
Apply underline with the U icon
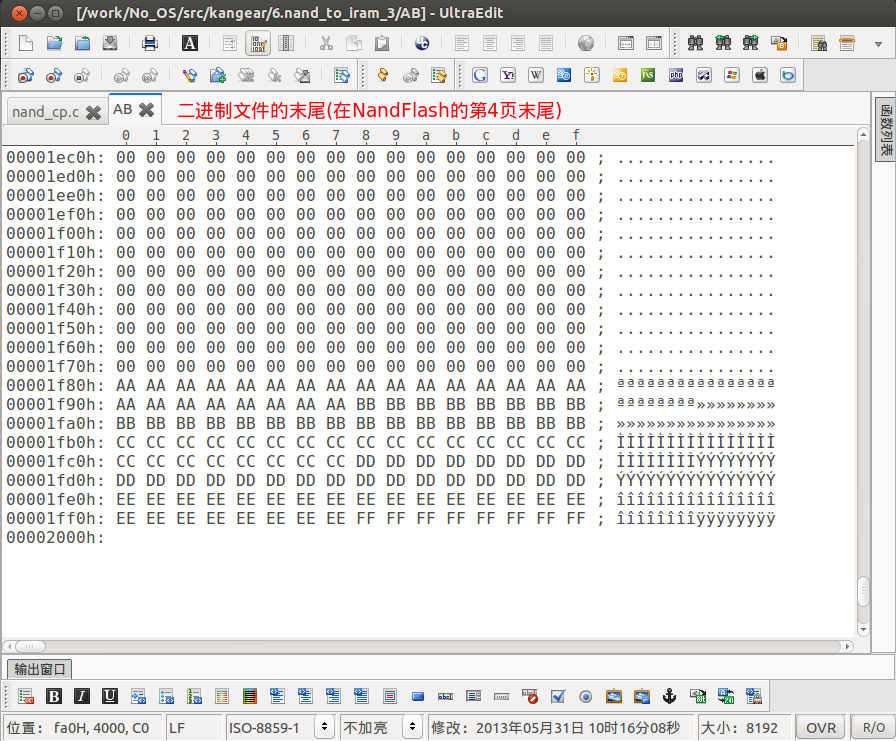(110, 696)
